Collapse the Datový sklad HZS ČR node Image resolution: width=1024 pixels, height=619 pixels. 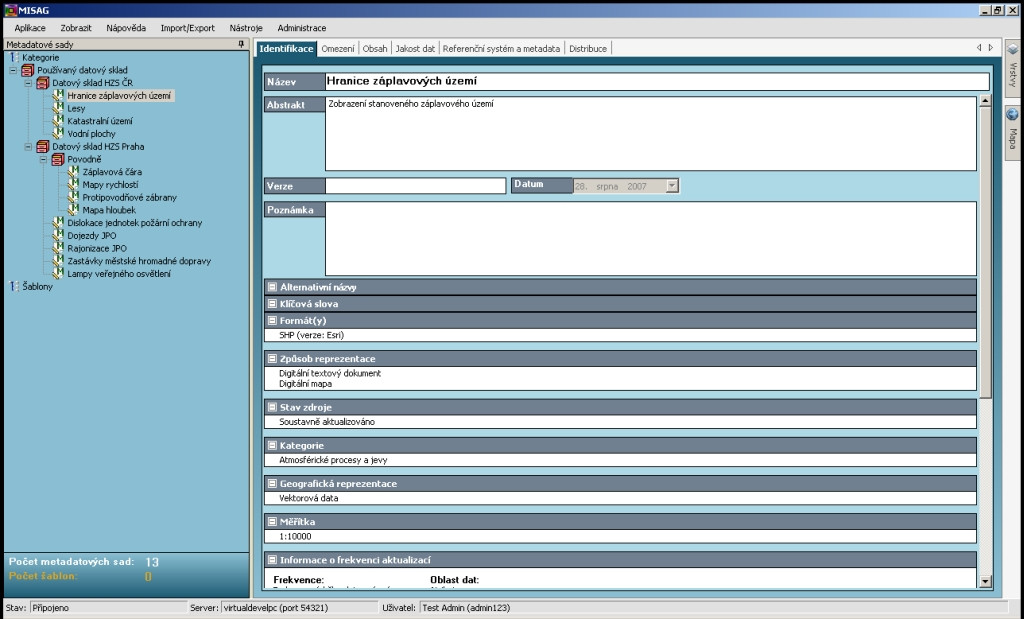[x=28, y=83]
